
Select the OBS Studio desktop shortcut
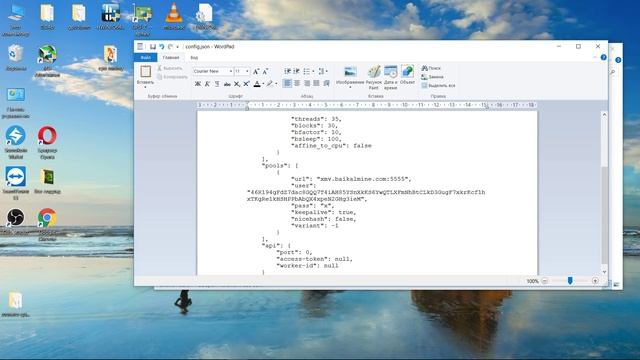pos(16,221)
